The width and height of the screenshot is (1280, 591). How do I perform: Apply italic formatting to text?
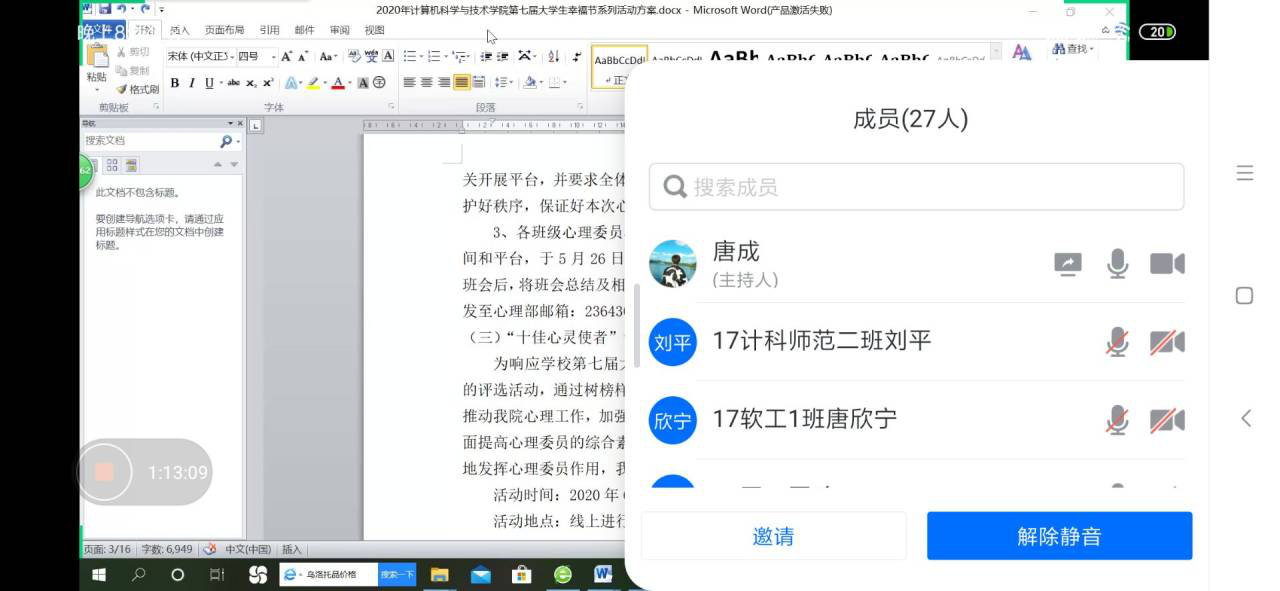(x=192, y=83)
